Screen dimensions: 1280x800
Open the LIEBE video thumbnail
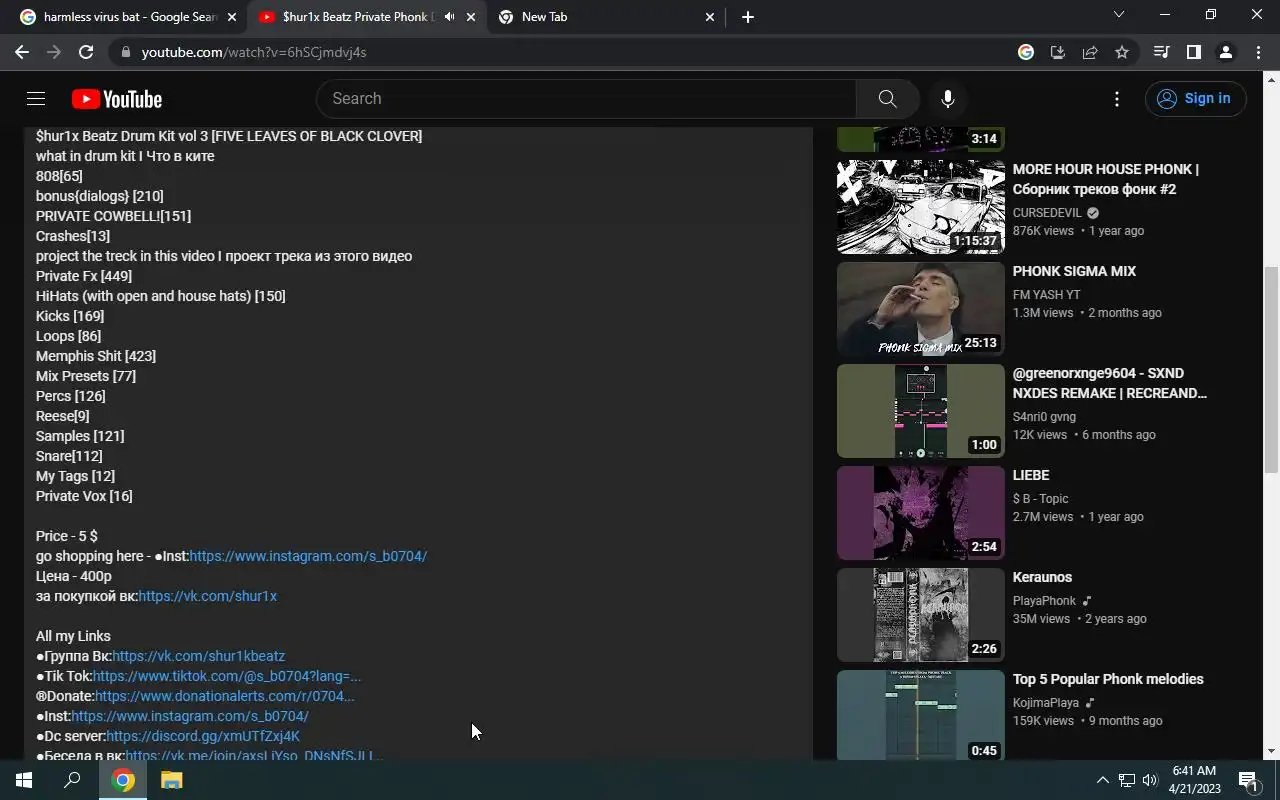tap(920, 513)
